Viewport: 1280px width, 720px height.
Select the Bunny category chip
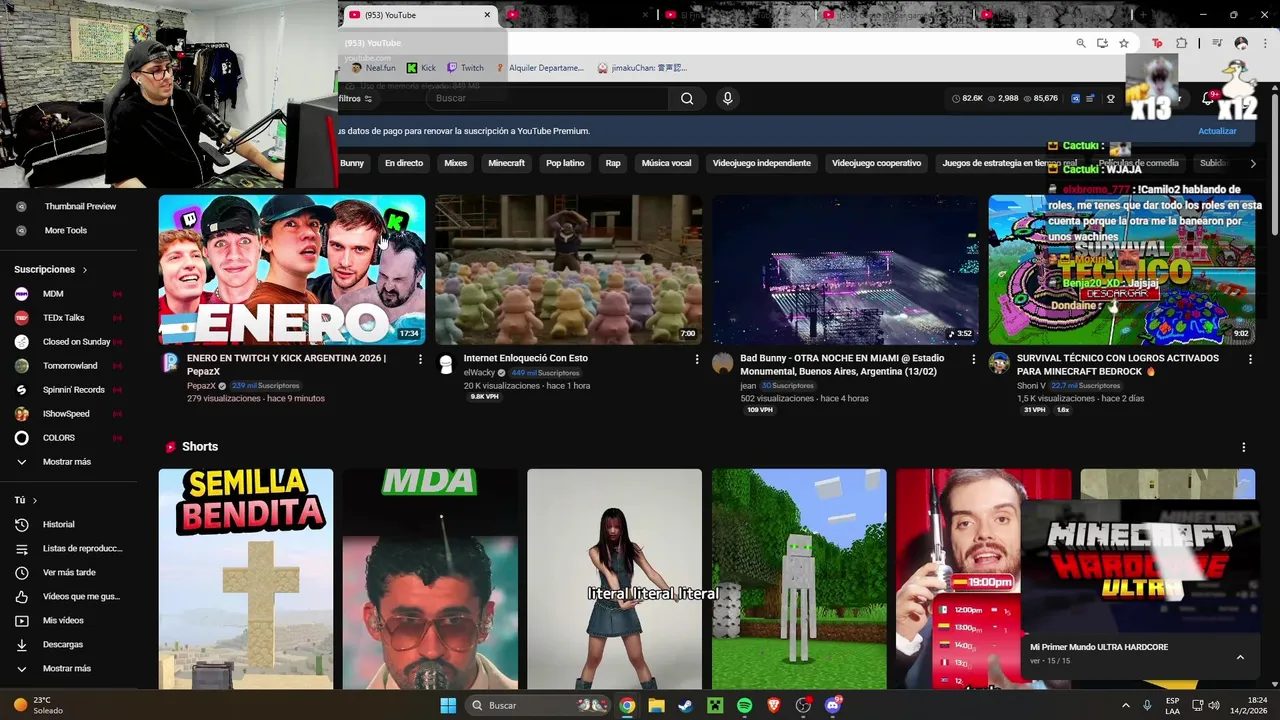[351, 163]
